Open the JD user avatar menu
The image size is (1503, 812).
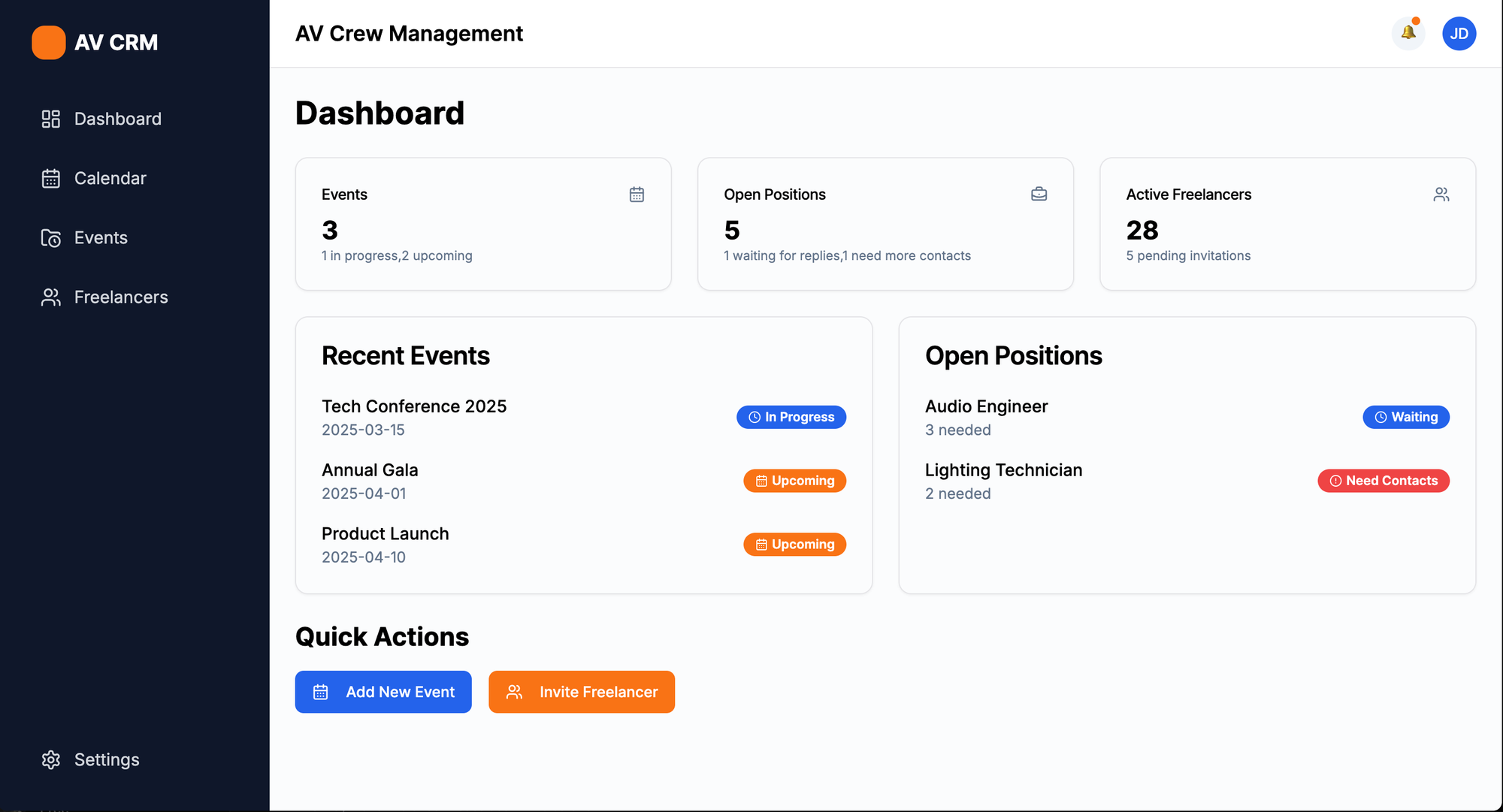[1459, 34]
